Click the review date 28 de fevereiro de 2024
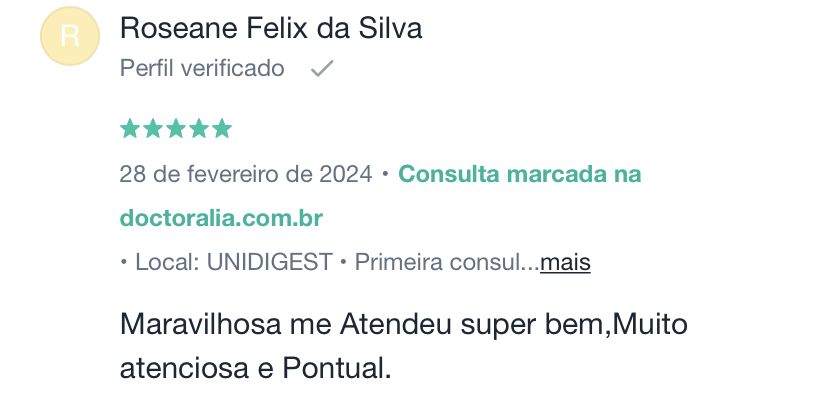828x416 pixels. point(246,174)
